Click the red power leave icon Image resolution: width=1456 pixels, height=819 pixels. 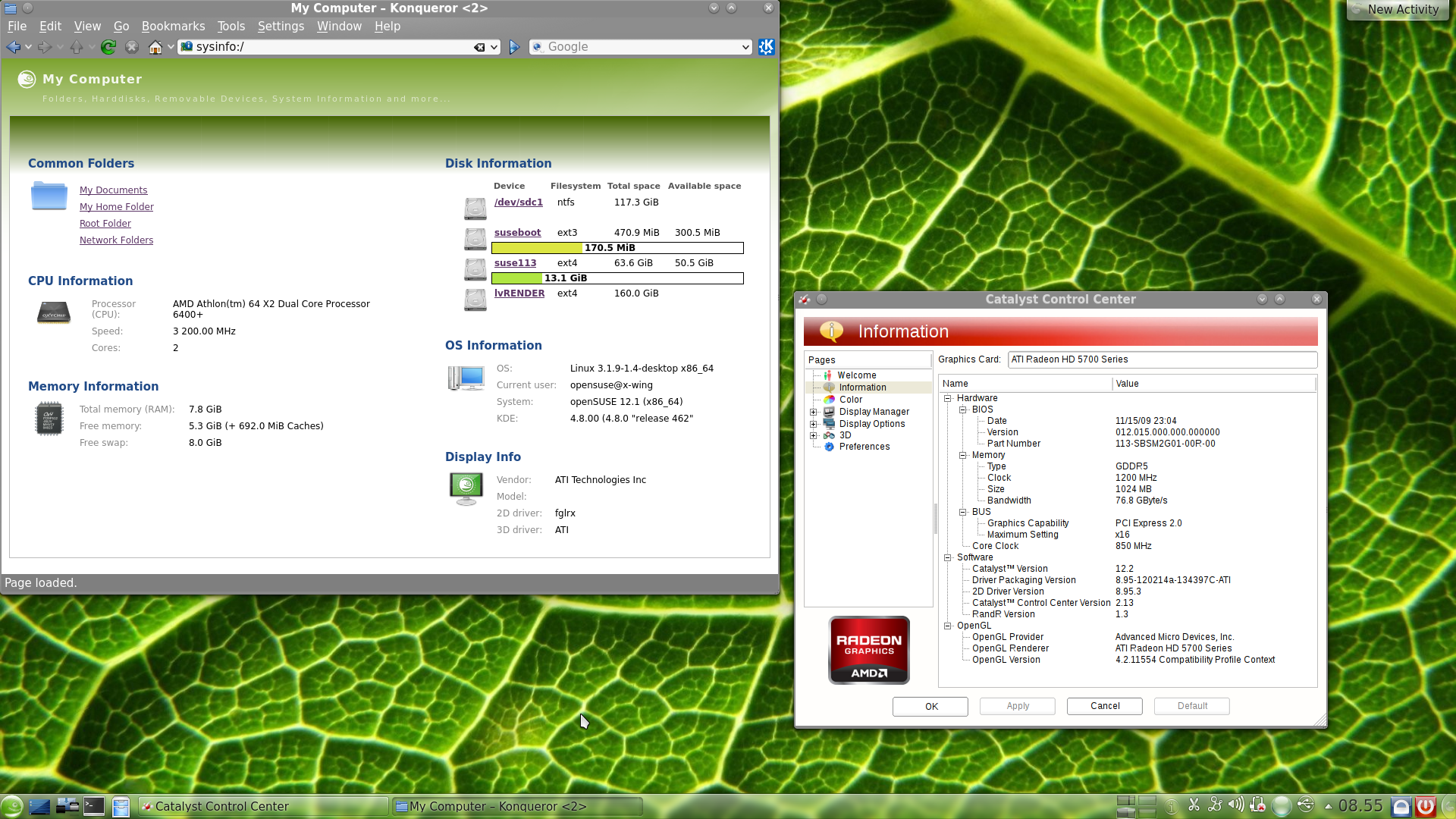coord(1426,806)
